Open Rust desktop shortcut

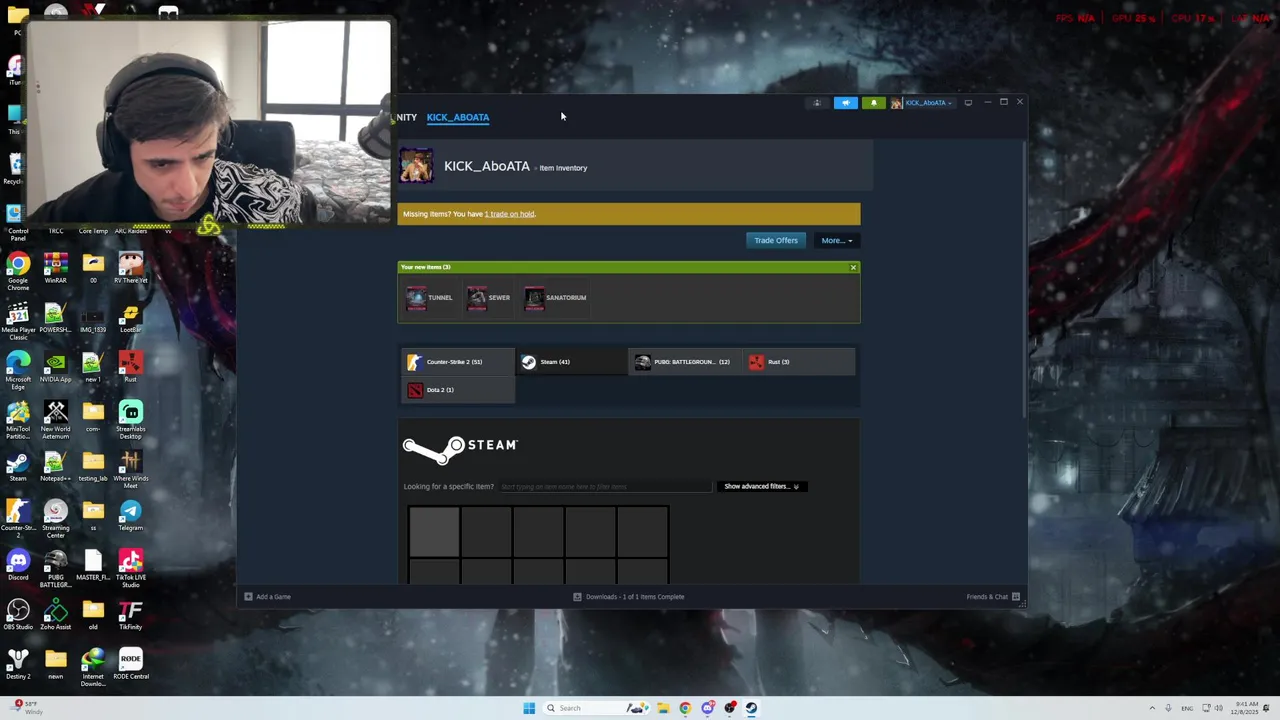pyautogui.click(x=130, y=367)
